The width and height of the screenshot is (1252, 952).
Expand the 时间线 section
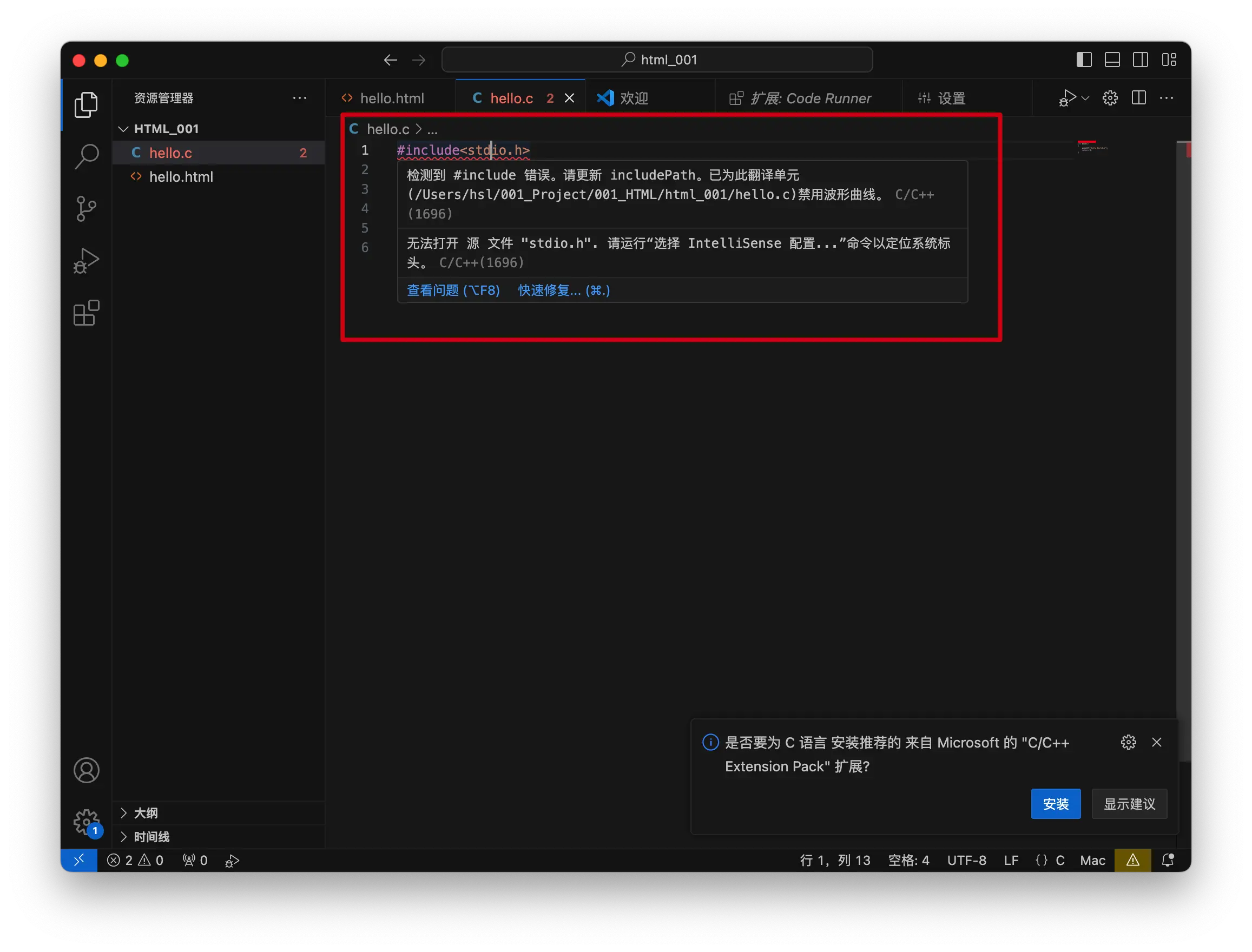219,836
